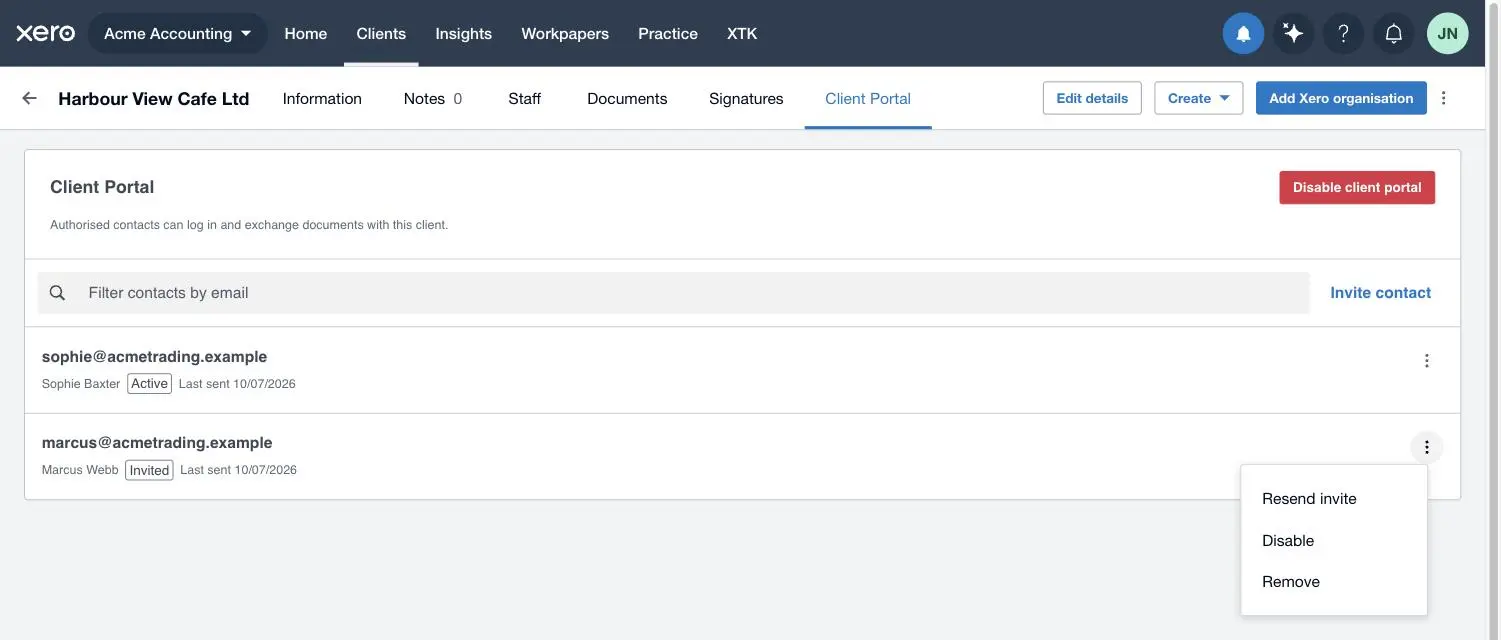Image resolution: width=1501 pixels, height=640 pixels.
Task: Click the Xero logo
Action: coord(46,33)
